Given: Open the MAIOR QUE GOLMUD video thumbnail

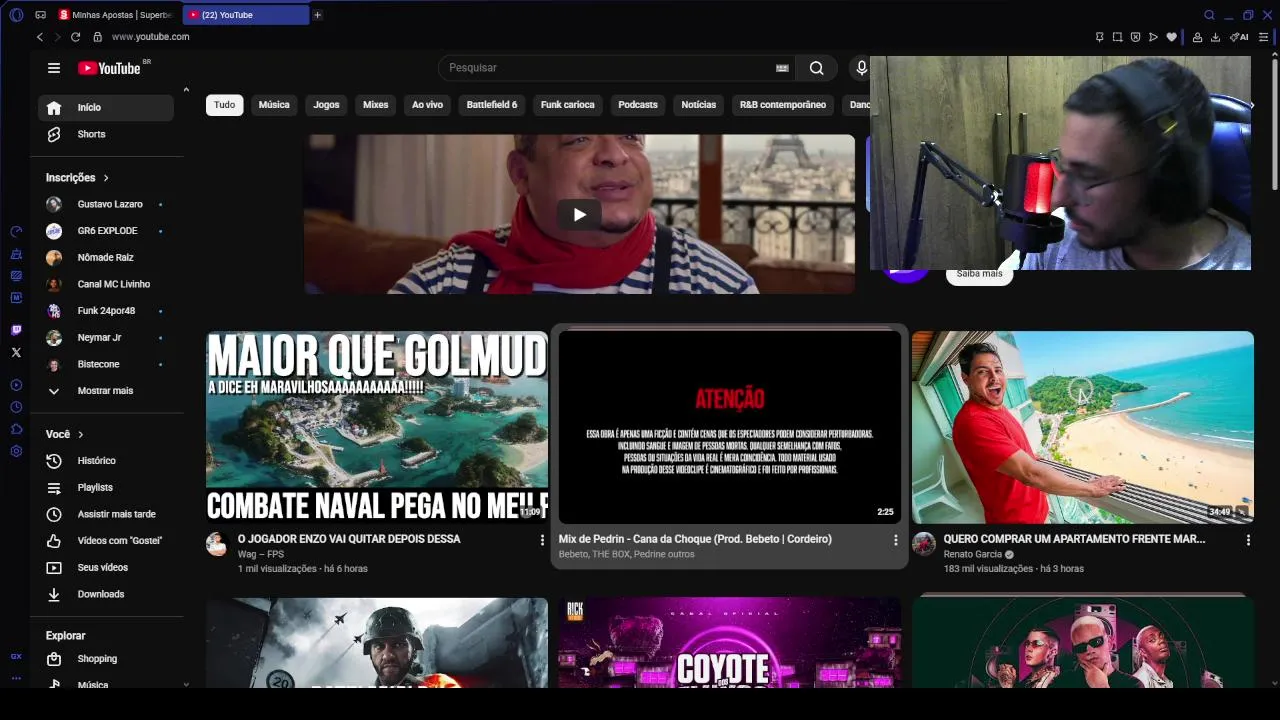Looking at the screenshot, I should coord(377,427).
